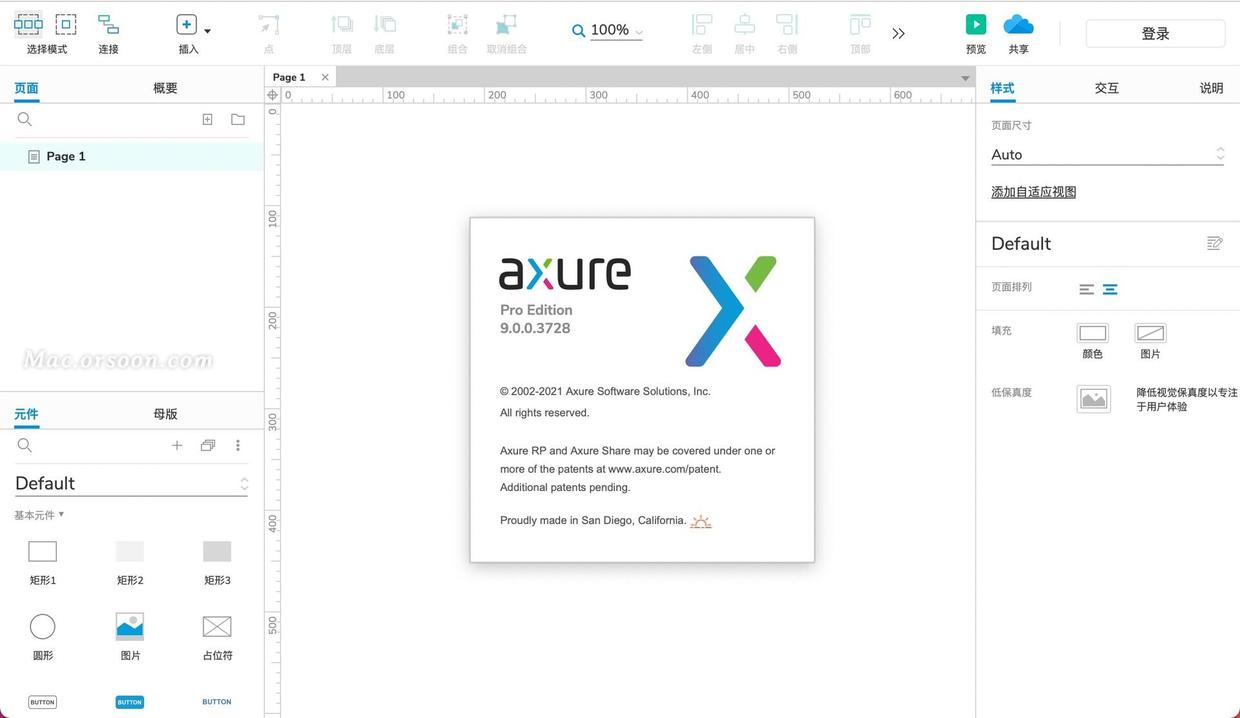This screenshot has width=1240, height=718.
Task: Add a new folder icon
Action: tap(238, 119)
